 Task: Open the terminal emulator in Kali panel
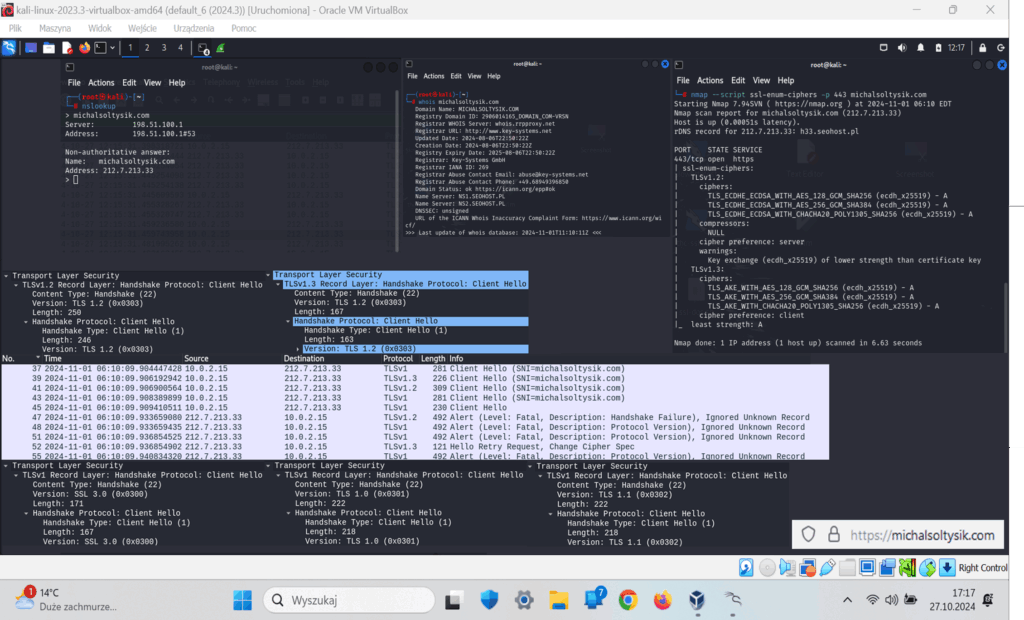[101, 48]
